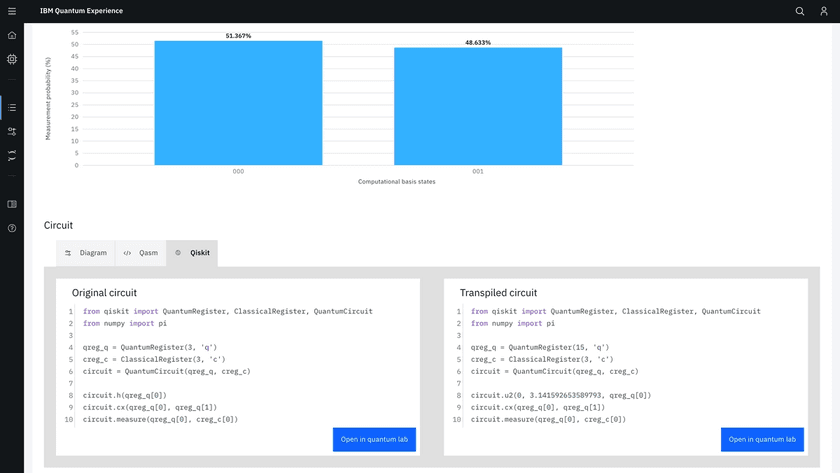Open the user account profile icon
The width and height of the screenshot is (840, 473).
point(823,11)
